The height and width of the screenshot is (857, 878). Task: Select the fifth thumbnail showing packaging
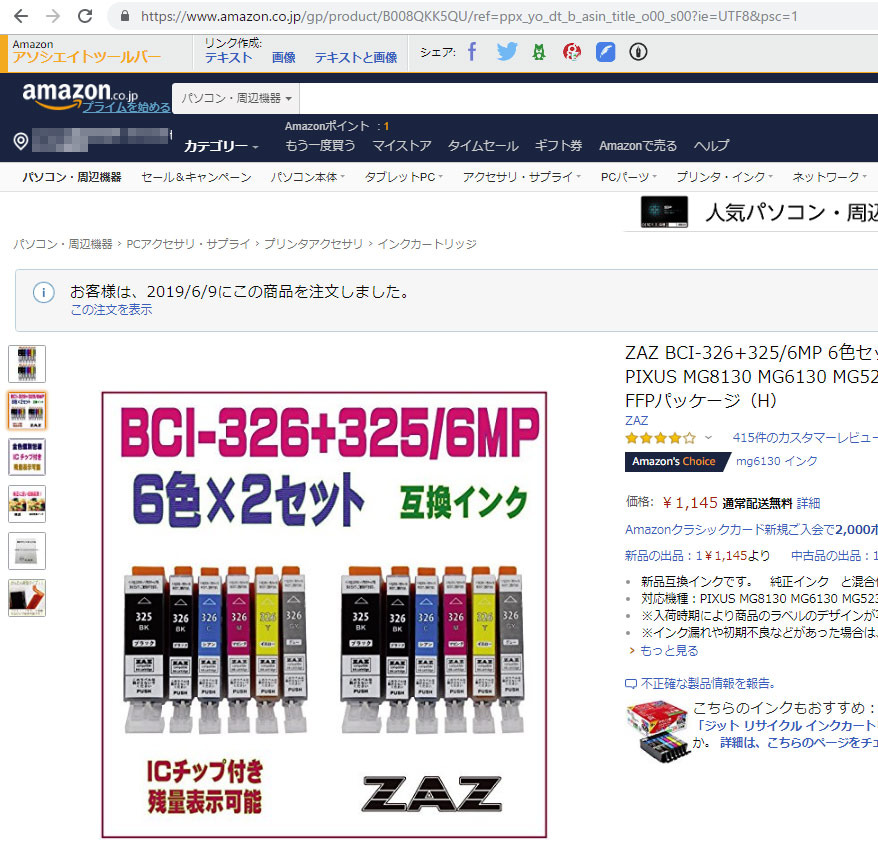27,551
